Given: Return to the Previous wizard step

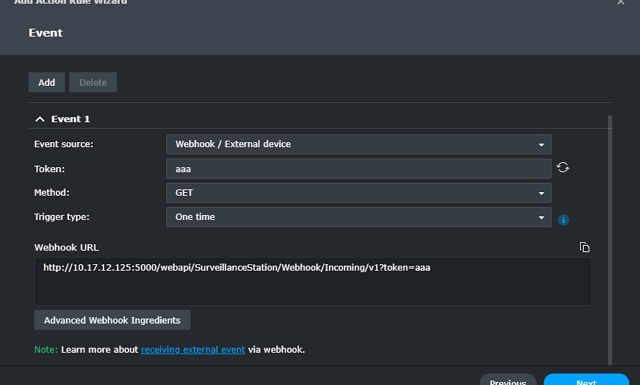Looking at the screenshot, I should [x=508, y=380].
